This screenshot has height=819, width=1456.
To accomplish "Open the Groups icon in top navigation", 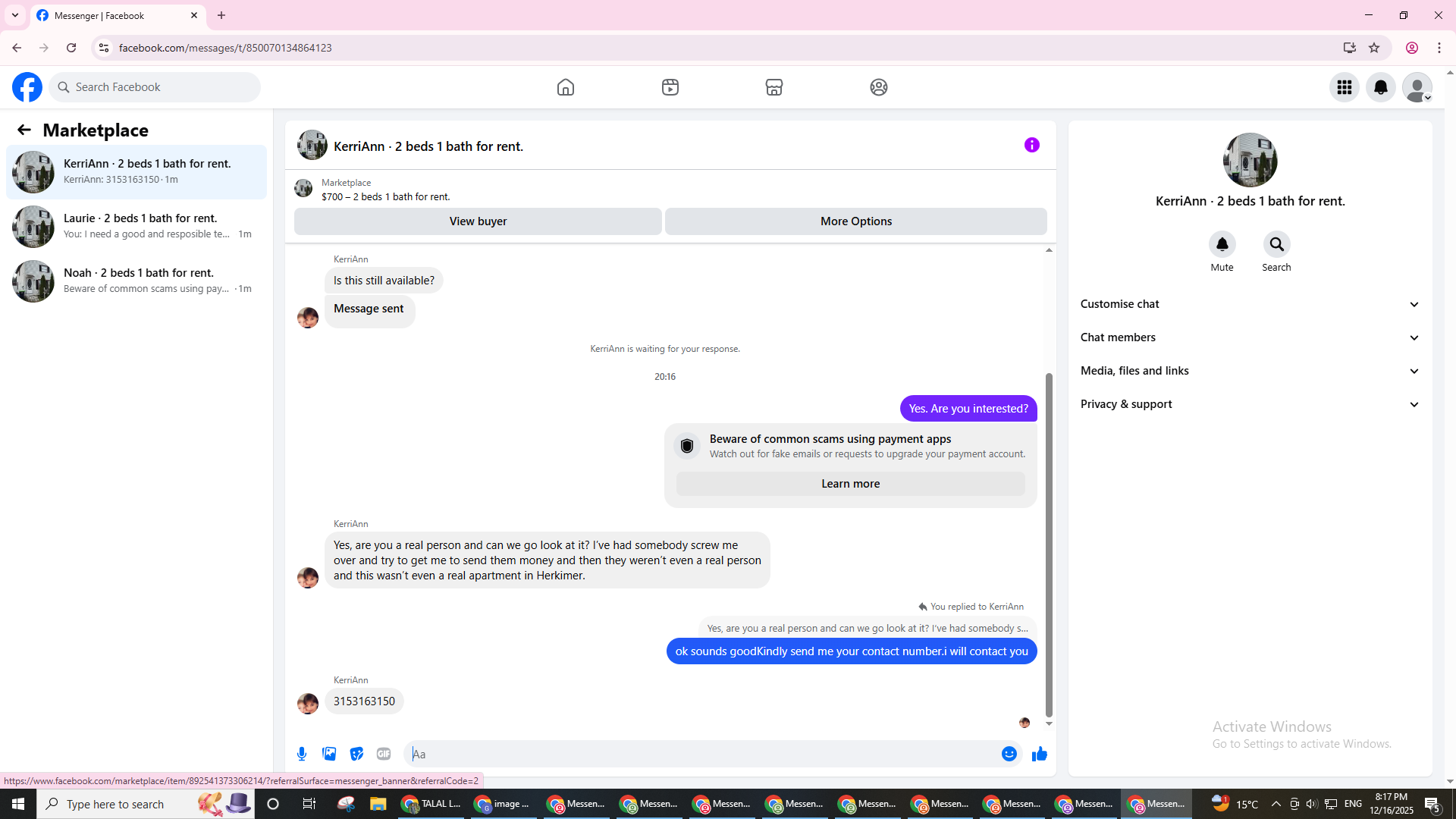I will click(879, 87).
